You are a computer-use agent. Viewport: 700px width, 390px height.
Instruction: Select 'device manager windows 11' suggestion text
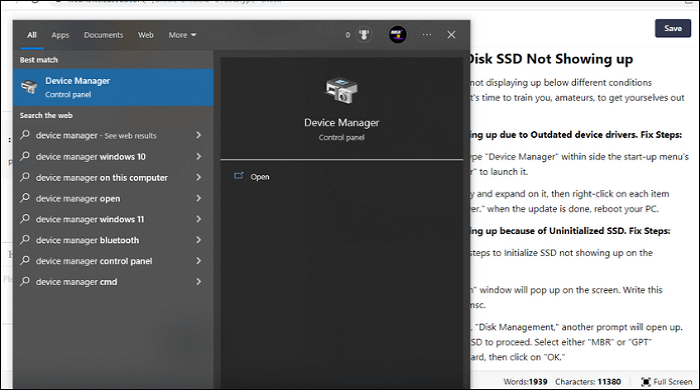[x=90, y=219]
